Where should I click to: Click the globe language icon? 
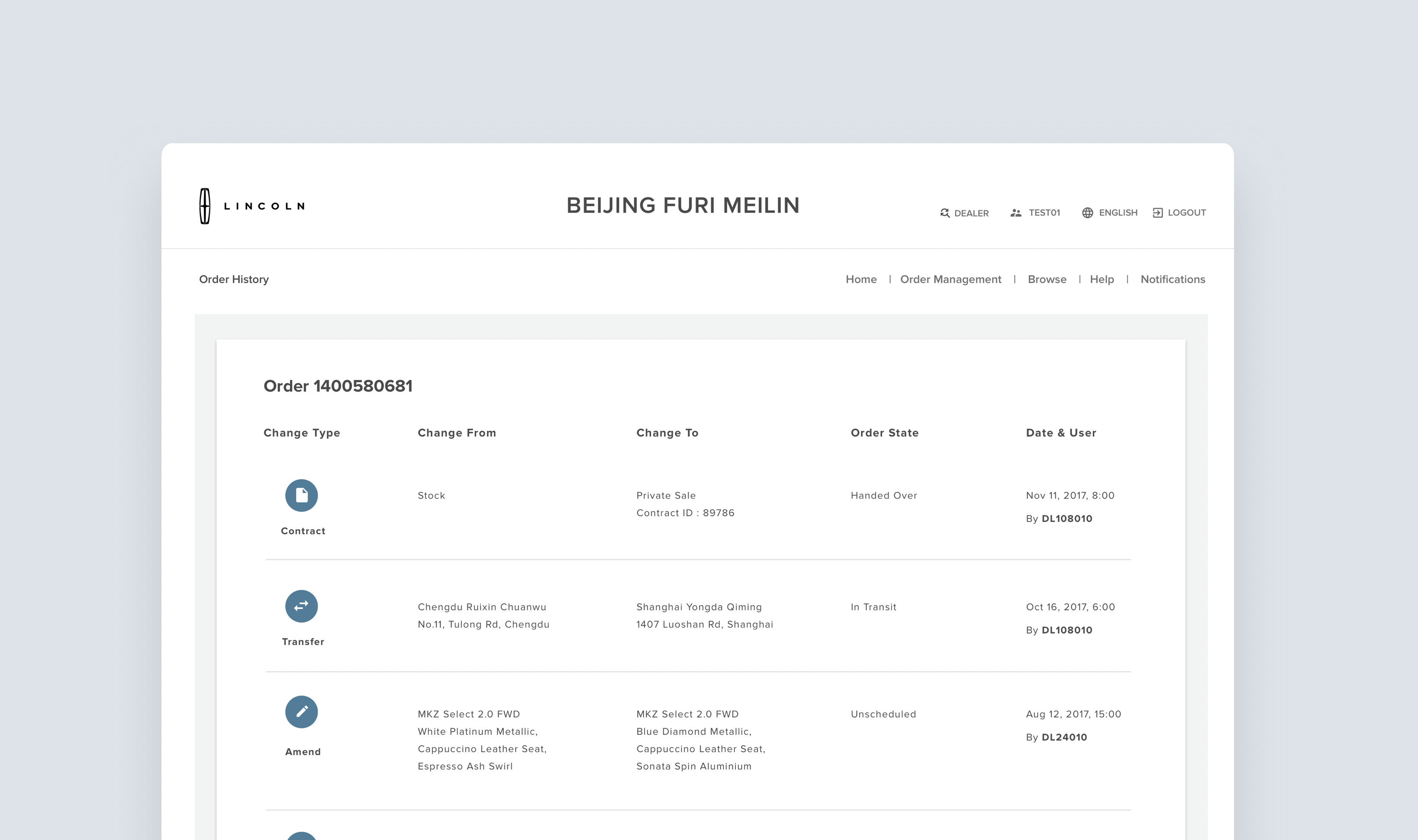(1087, 213)
